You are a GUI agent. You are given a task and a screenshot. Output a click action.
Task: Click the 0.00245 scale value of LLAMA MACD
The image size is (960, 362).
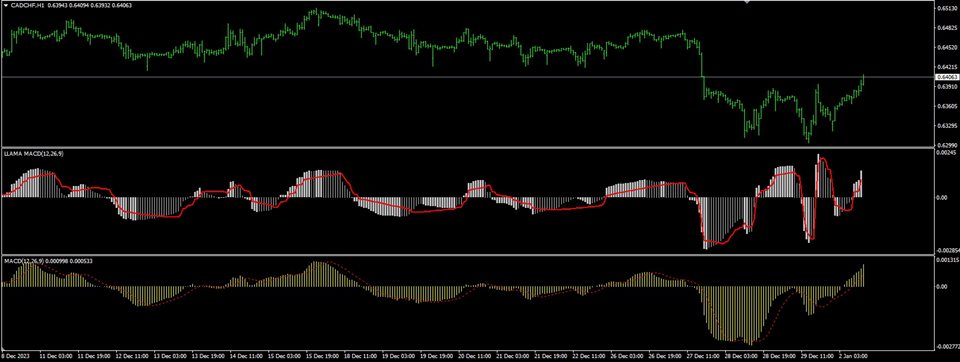pos(946,153)
